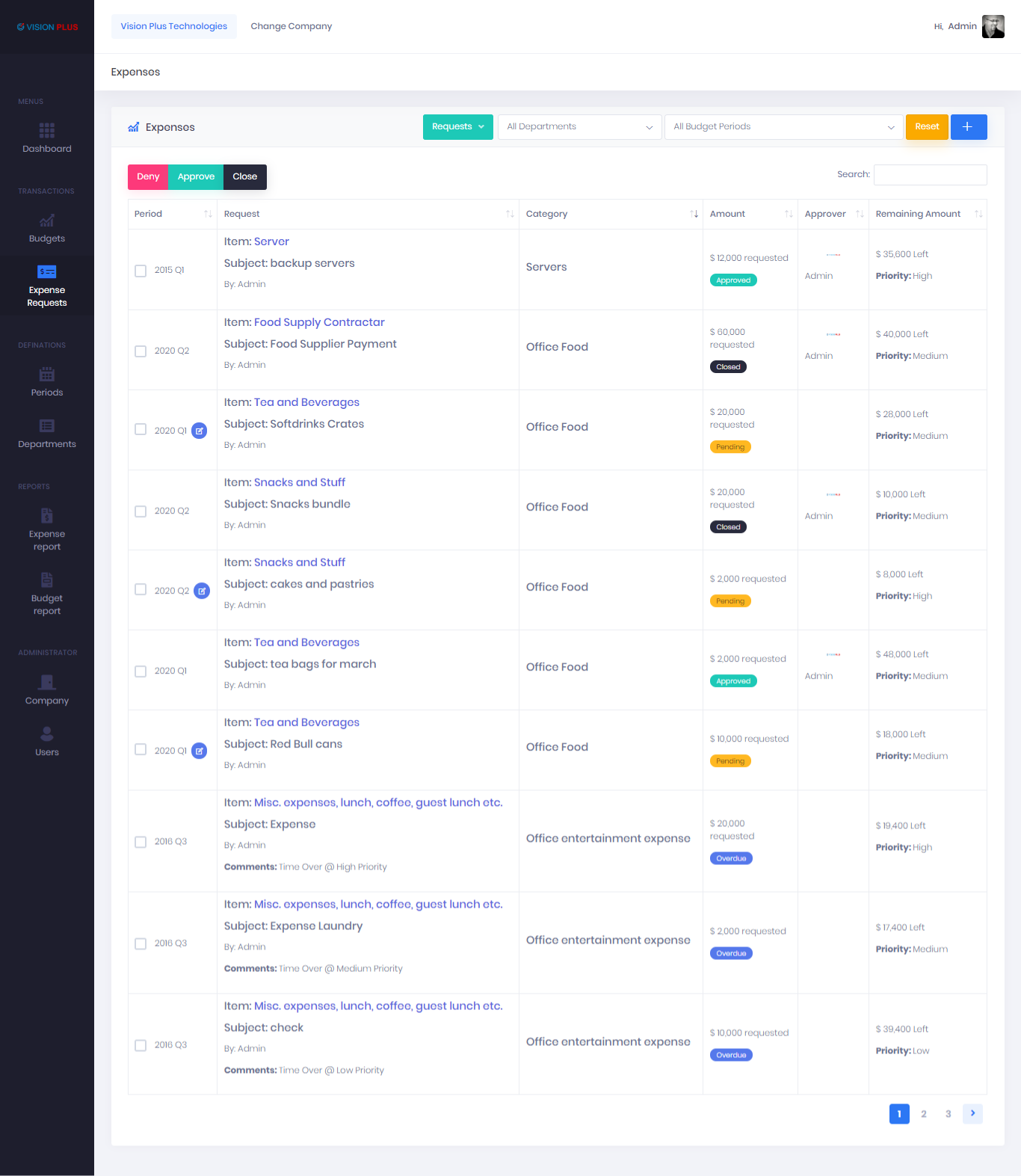The width and height of the screenshot is (1021, 1176).
Task: Open Departments icon in sidebar
Action: (46, 426)
